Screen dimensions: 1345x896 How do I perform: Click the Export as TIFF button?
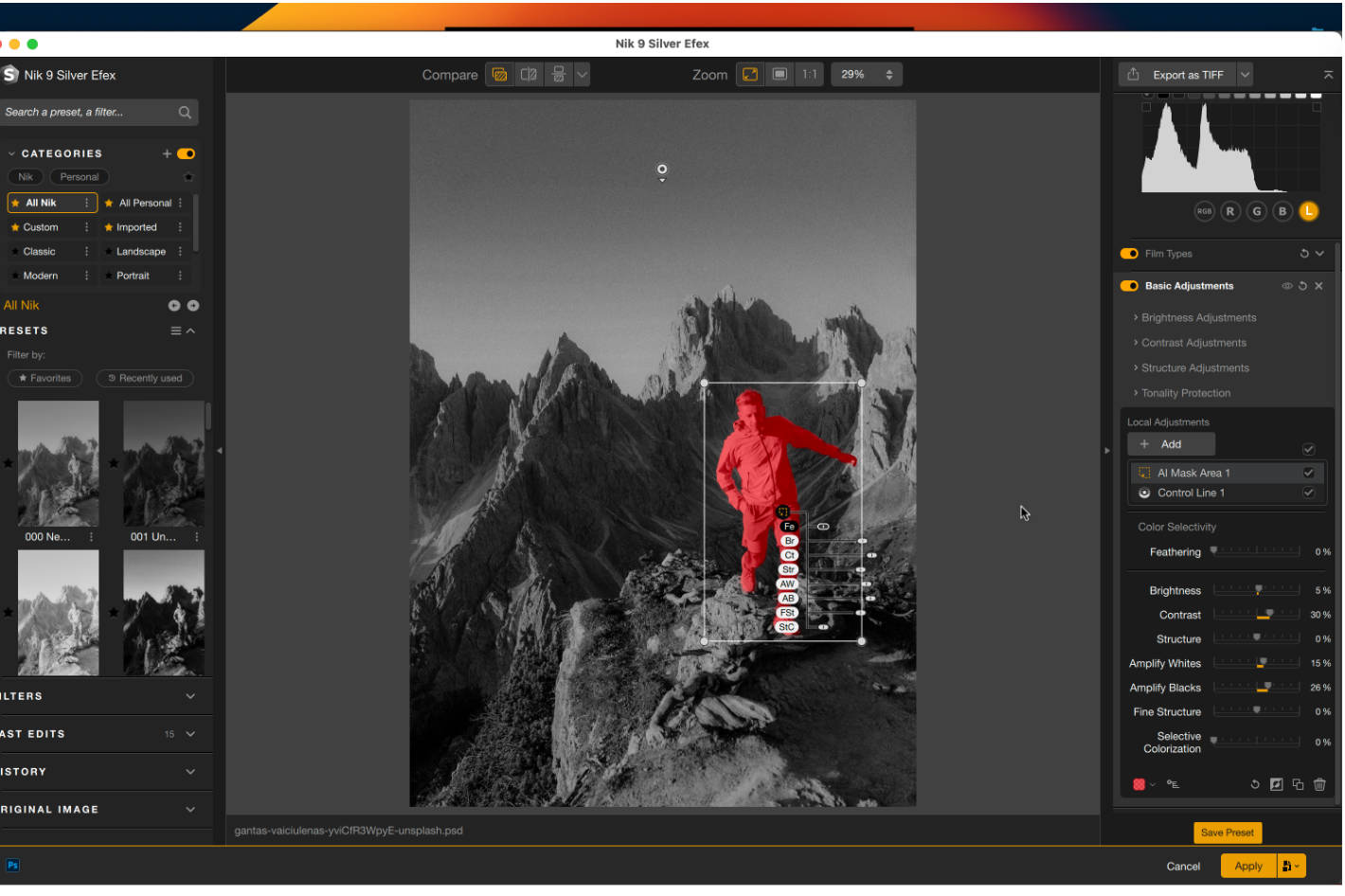coord(1179,75)
